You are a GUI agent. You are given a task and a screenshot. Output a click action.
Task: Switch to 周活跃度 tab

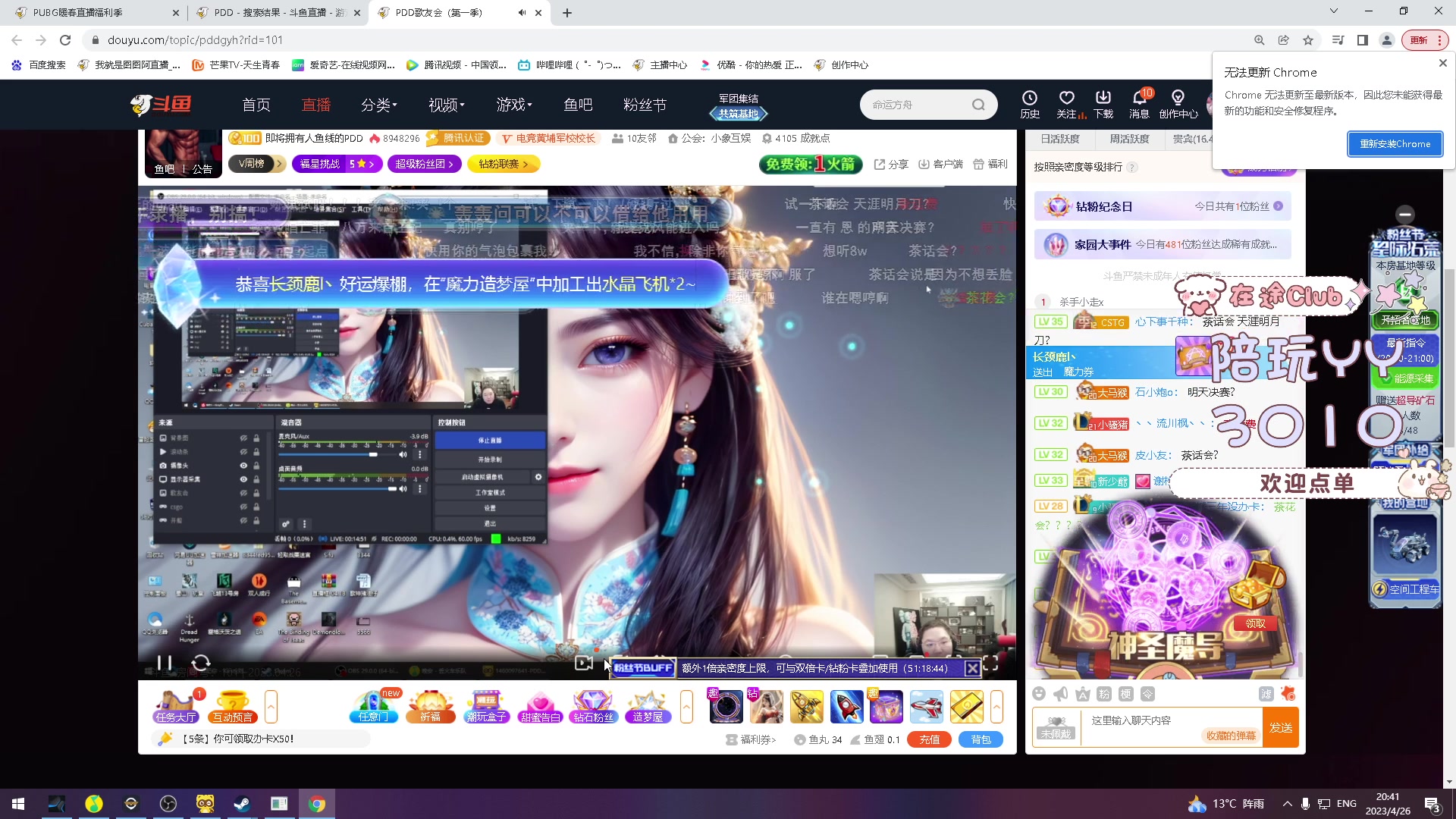point(1129,139)
